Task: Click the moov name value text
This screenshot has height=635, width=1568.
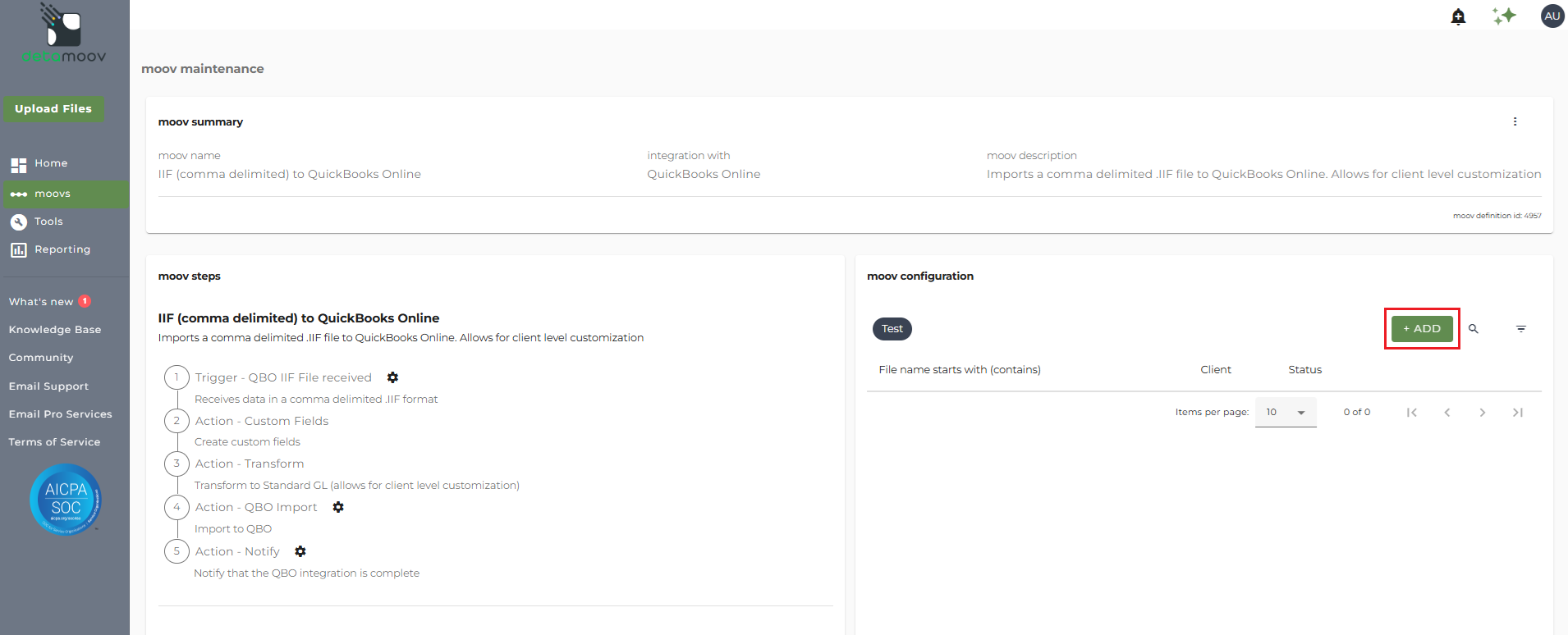Action: click(x=290, y=174)
